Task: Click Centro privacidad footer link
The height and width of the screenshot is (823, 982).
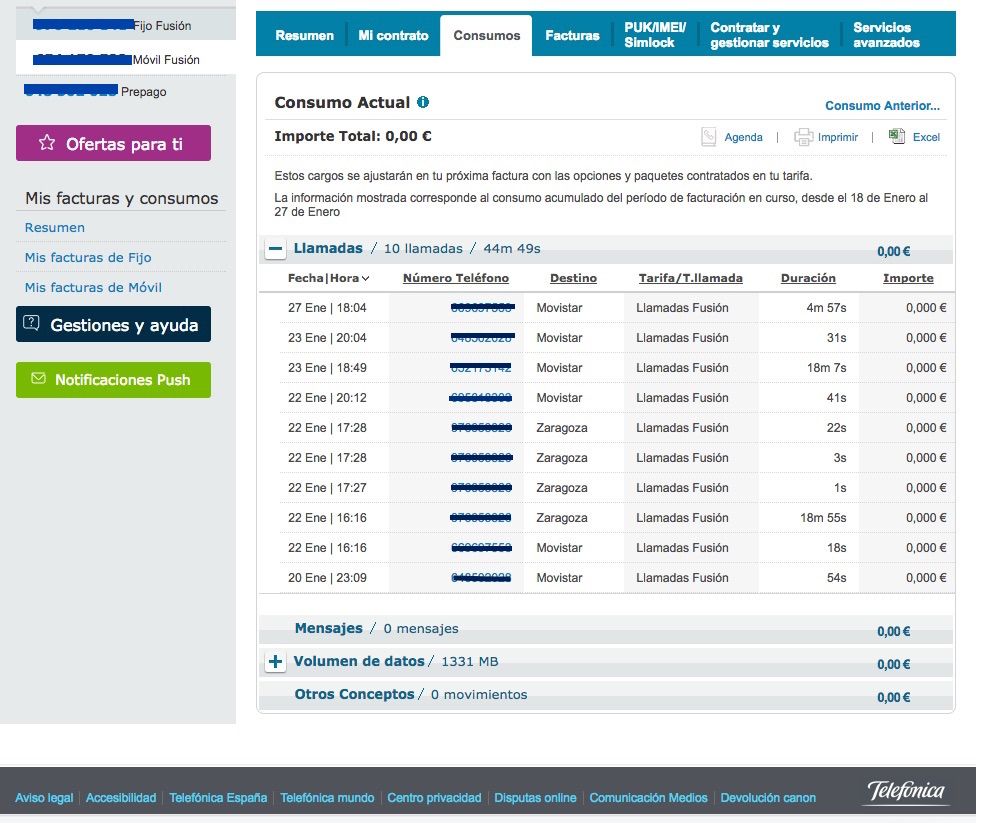Action: [434, 798]
